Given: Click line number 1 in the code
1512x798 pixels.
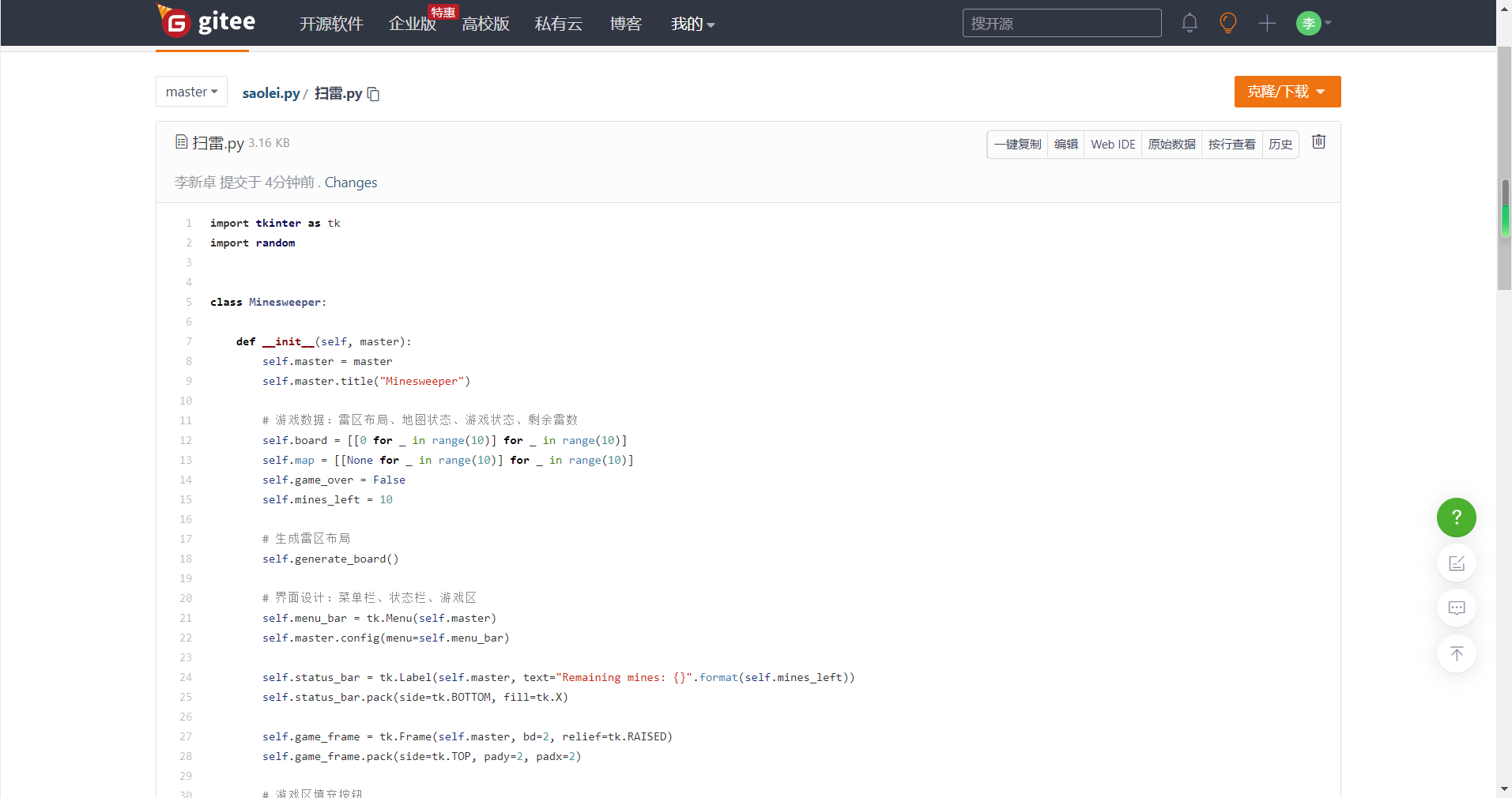Looking at the screenshot, I should (189, 223).
